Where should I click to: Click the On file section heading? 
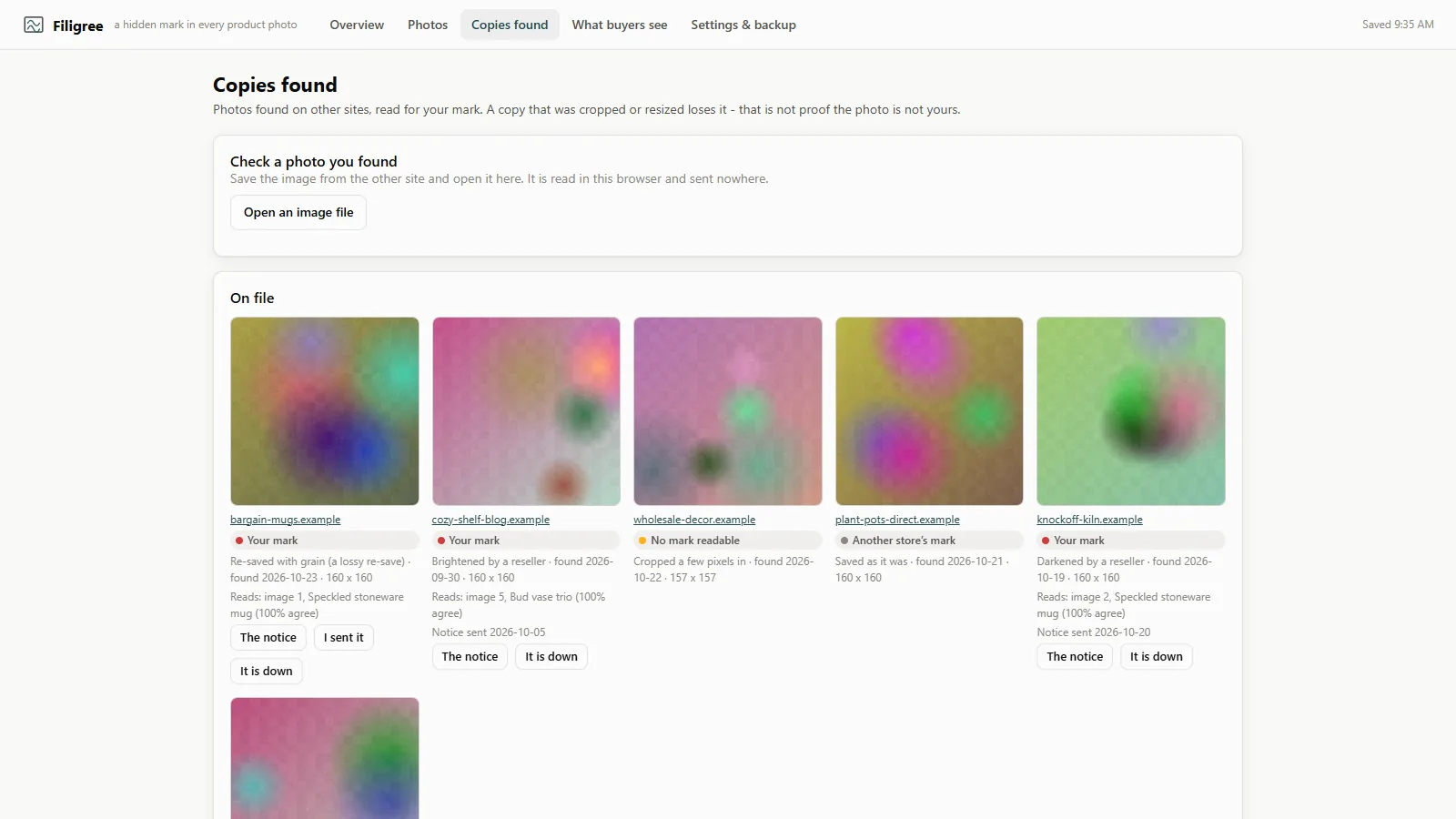pos(252,298)
